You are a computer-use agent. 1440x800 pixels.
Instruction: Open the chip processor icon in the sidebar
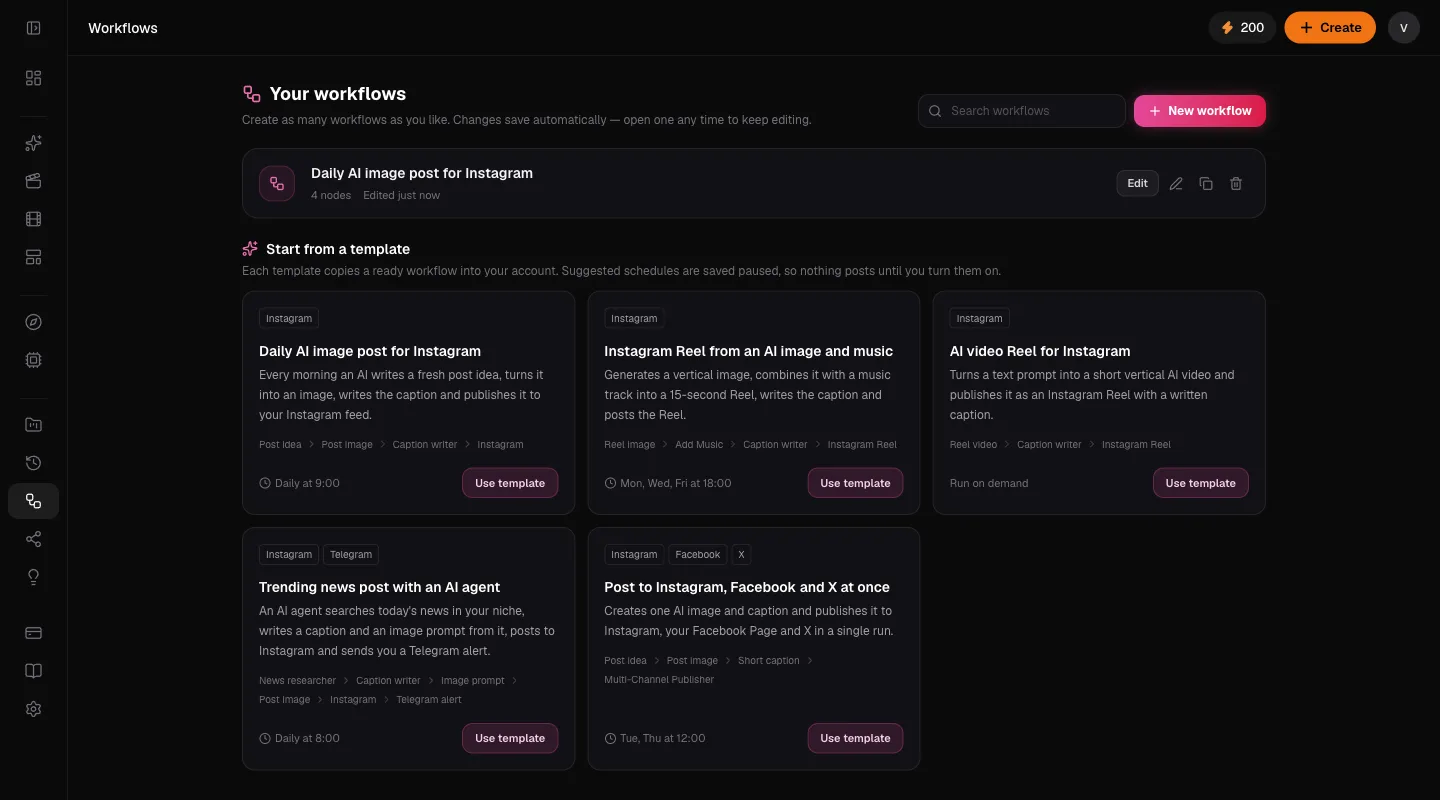[33, 360]
